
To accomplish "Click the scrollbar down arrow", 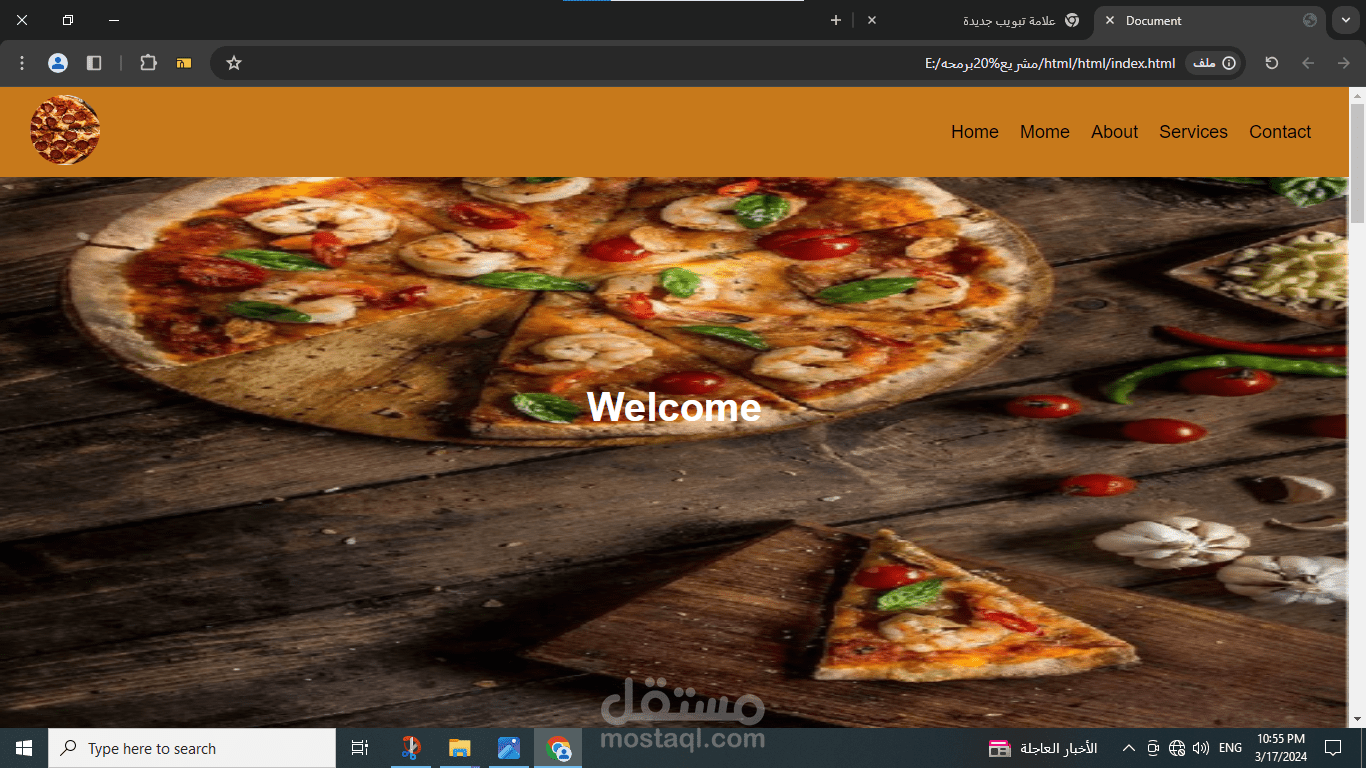I will [1357, 719].
